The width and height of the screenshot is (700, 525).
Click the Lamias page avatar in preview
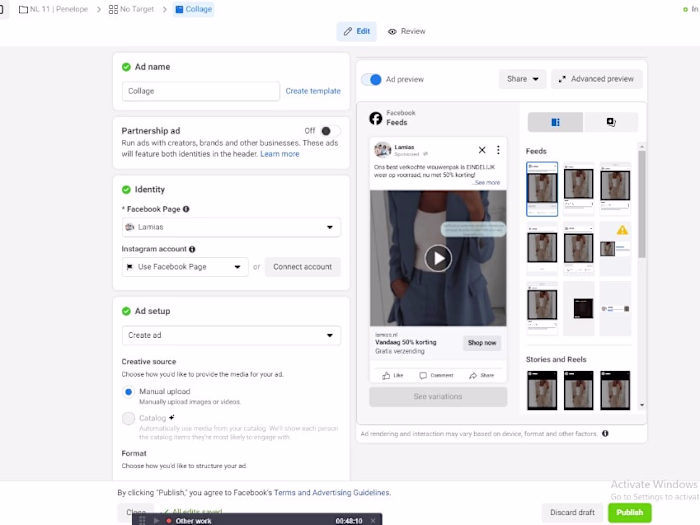(x=383, y=150)
